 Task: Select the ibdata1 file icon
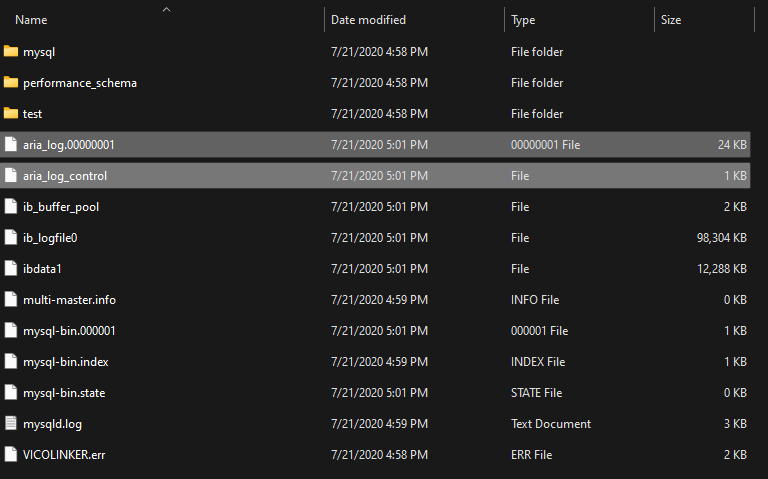(11, 268)
